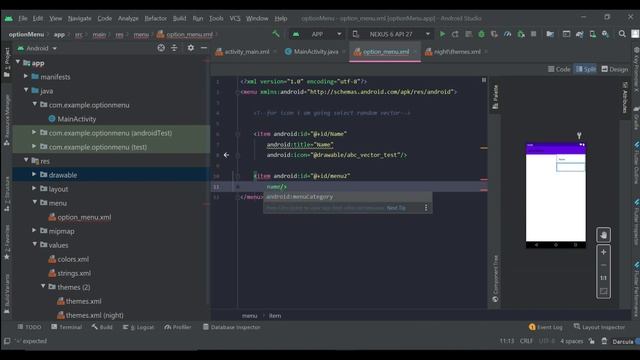
Task: Zoom out the design preview with minus
Action: 603,265
